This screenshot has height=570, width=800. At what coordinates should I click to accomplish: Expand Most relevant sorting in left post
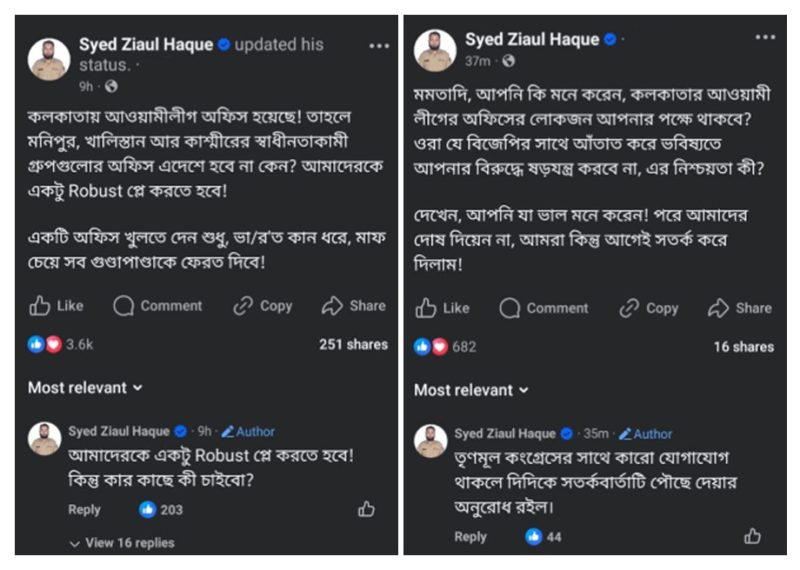pyautogui.click(x=85, y=387)
